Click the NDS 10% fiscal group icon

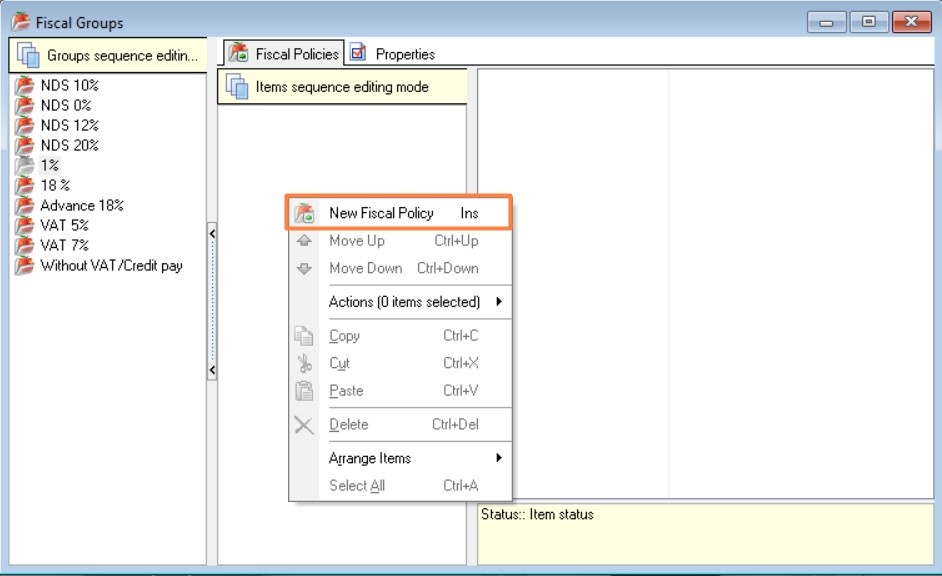[x=25, y=86]
